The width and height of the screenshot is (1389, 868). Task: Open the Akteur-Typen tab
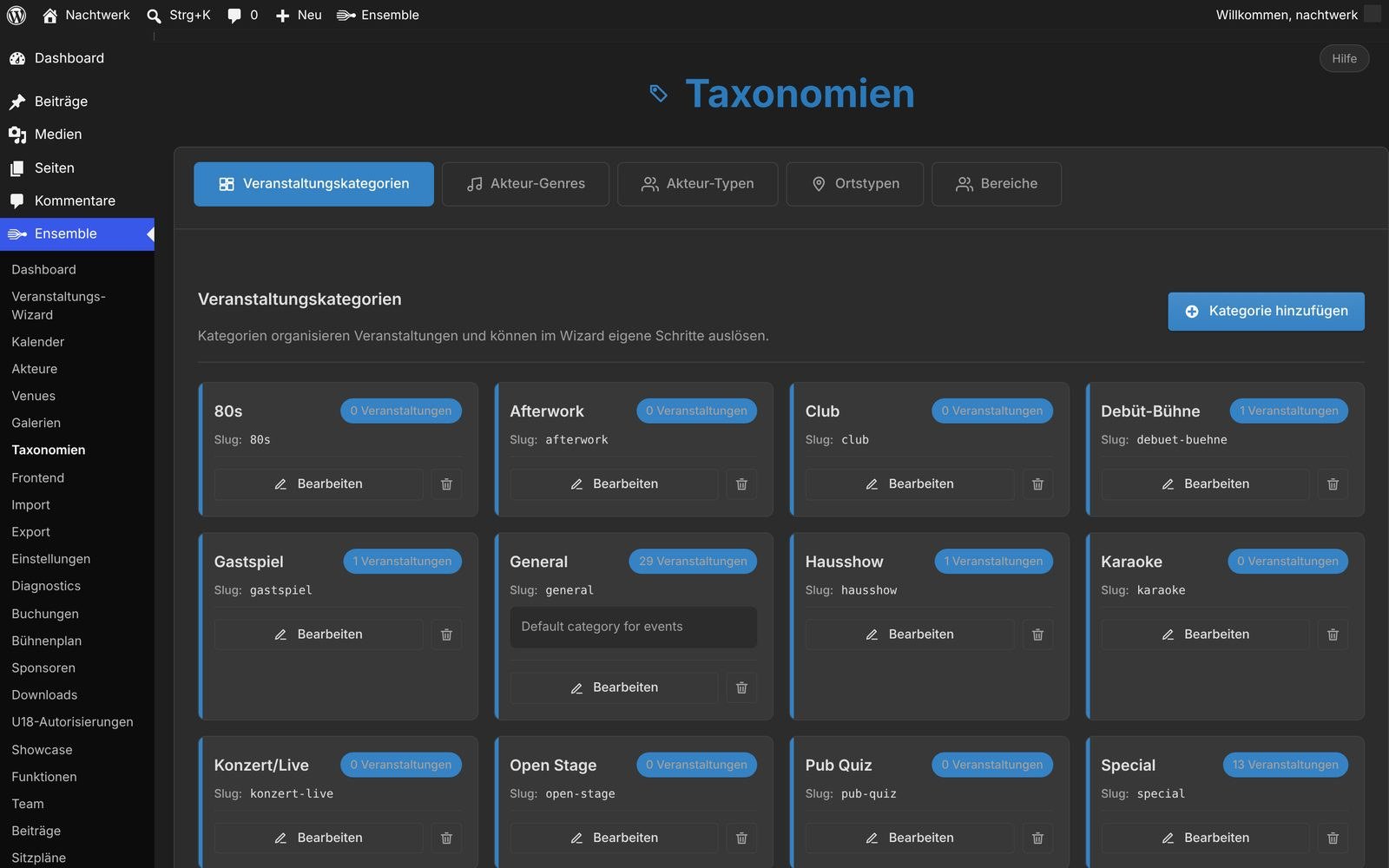coord(697,184)
